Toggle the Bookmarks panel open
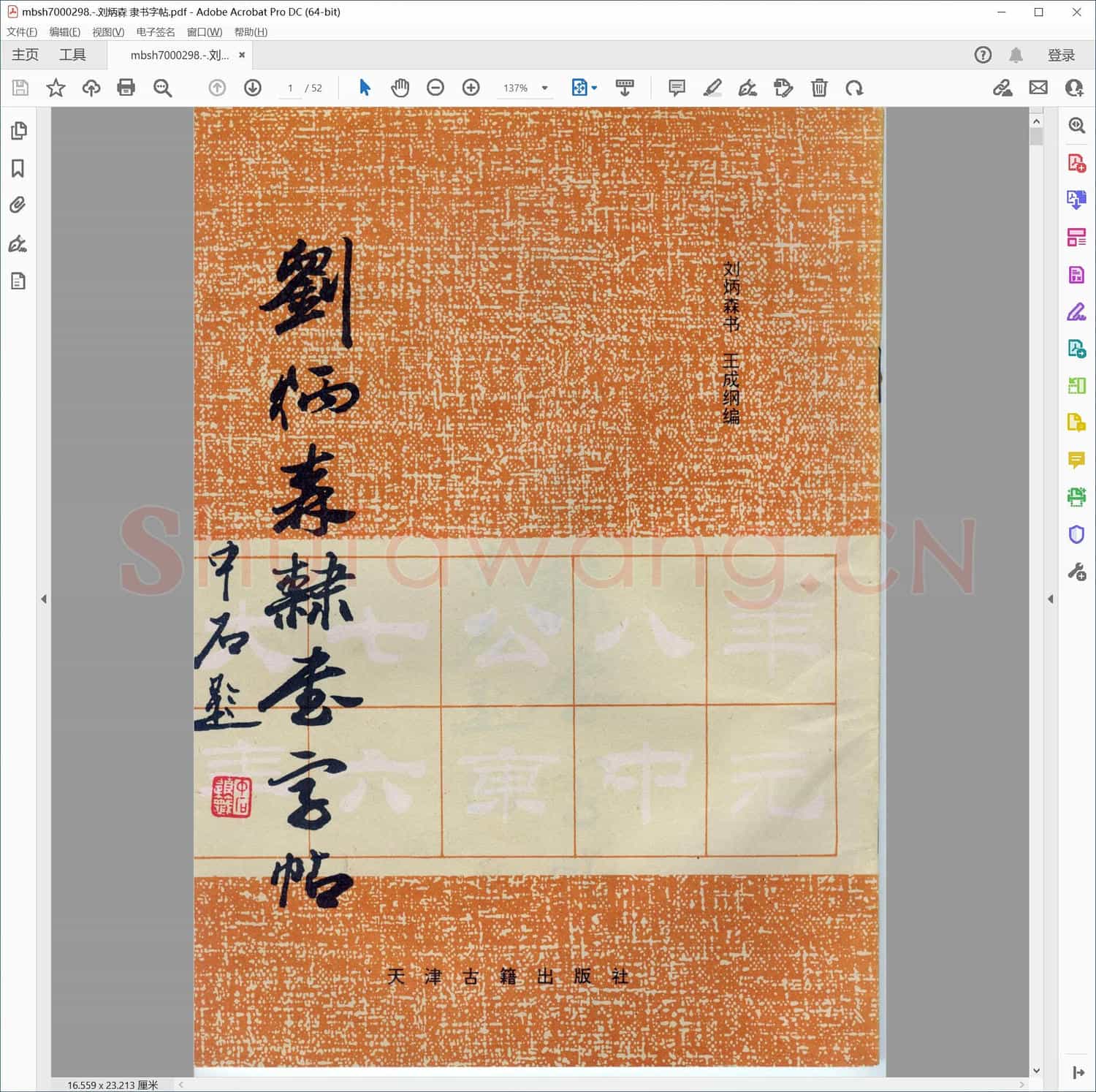Screen dimensions: 1096x1092 click(19, 168)
